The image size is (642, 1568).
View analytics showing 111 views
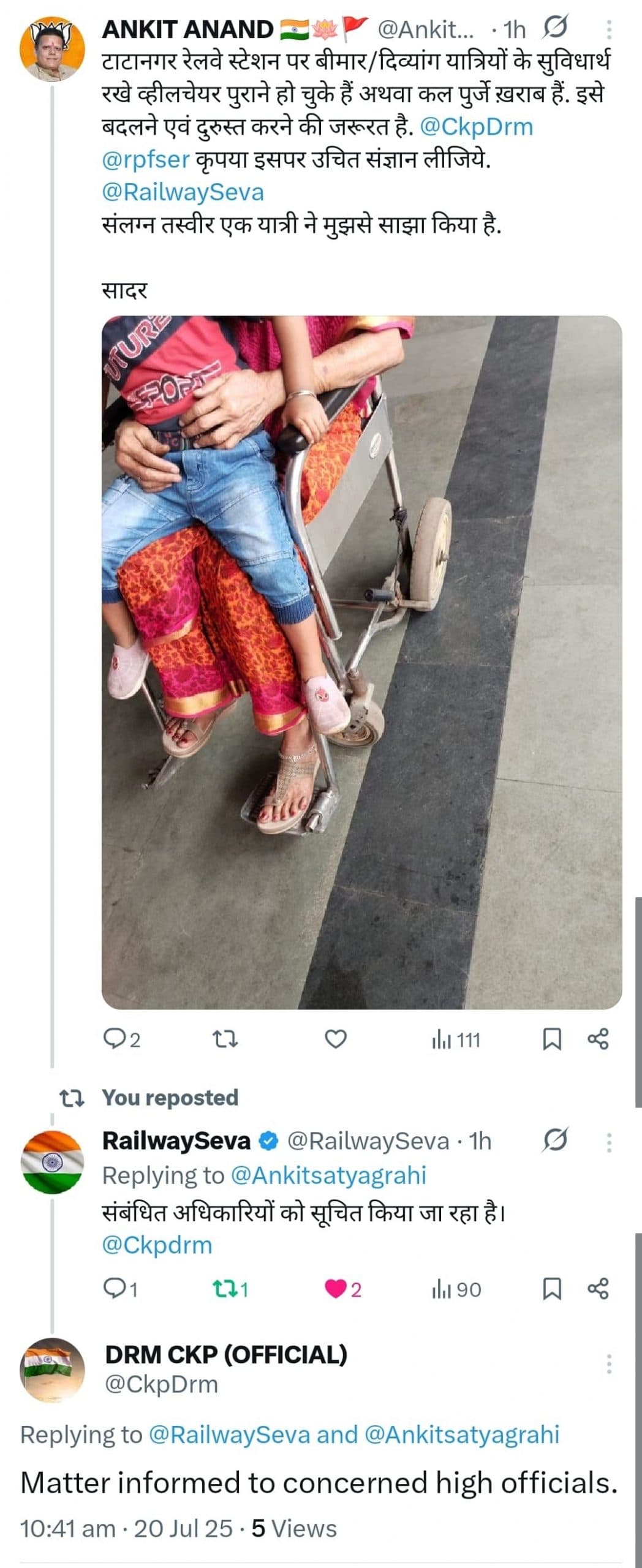point(456,1039)
